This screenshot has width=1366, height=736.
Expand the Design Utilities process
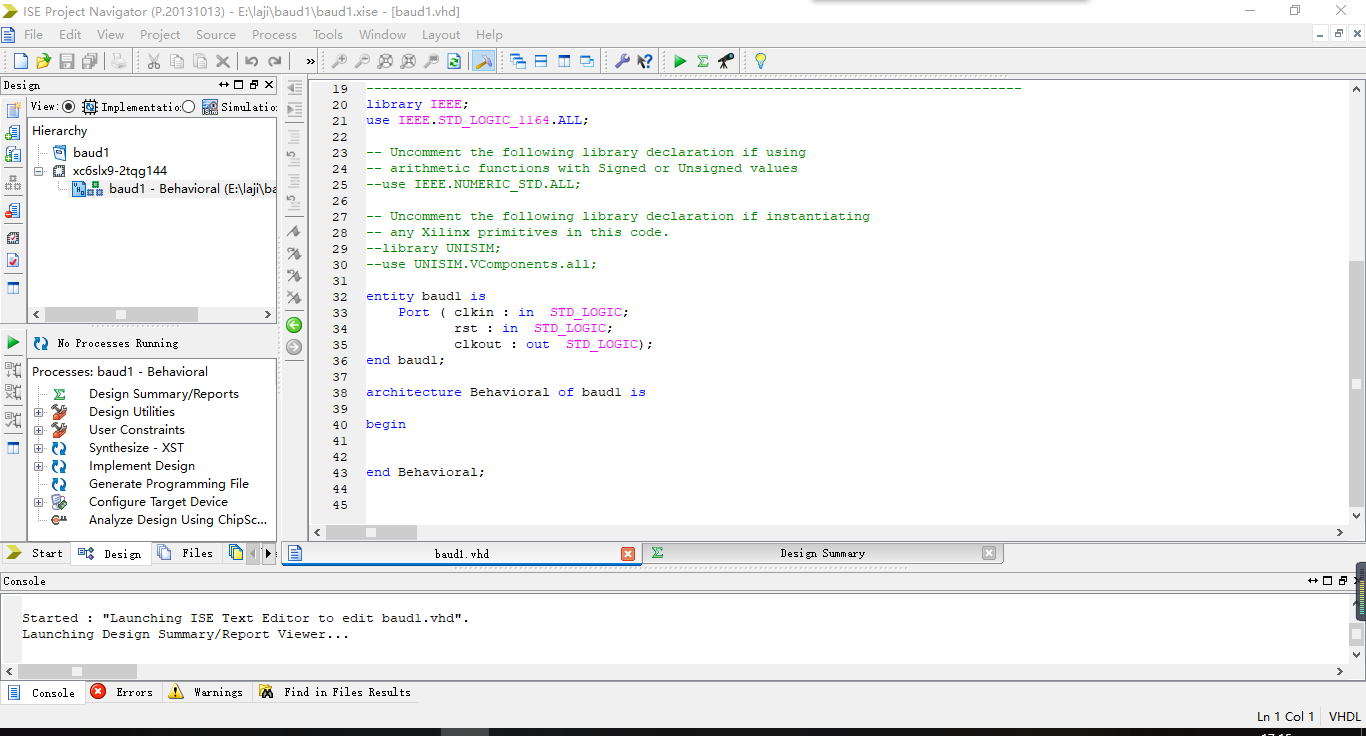pos(38,411)
